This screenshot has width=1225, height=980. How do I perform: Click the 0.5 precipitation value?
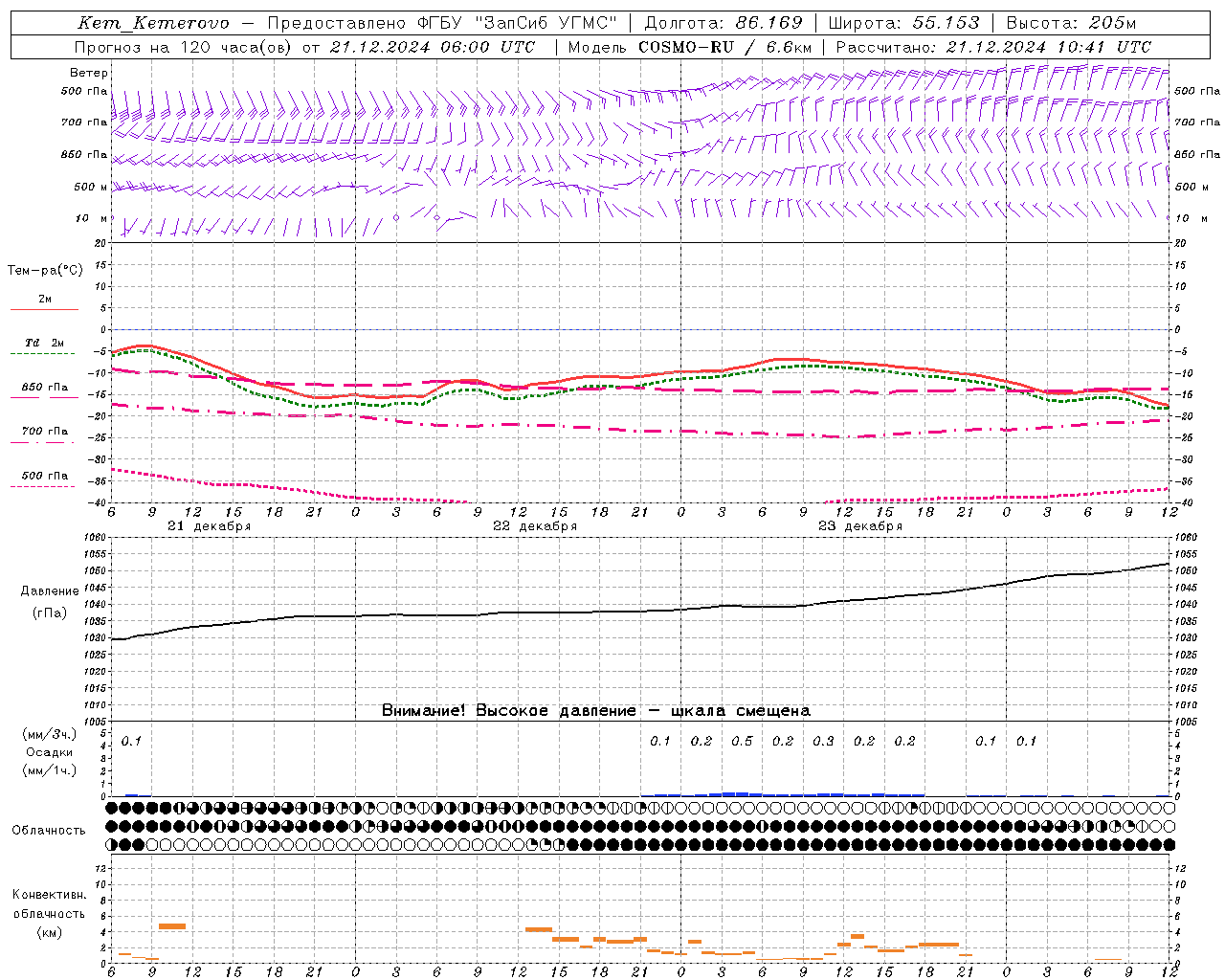[742, 741]
